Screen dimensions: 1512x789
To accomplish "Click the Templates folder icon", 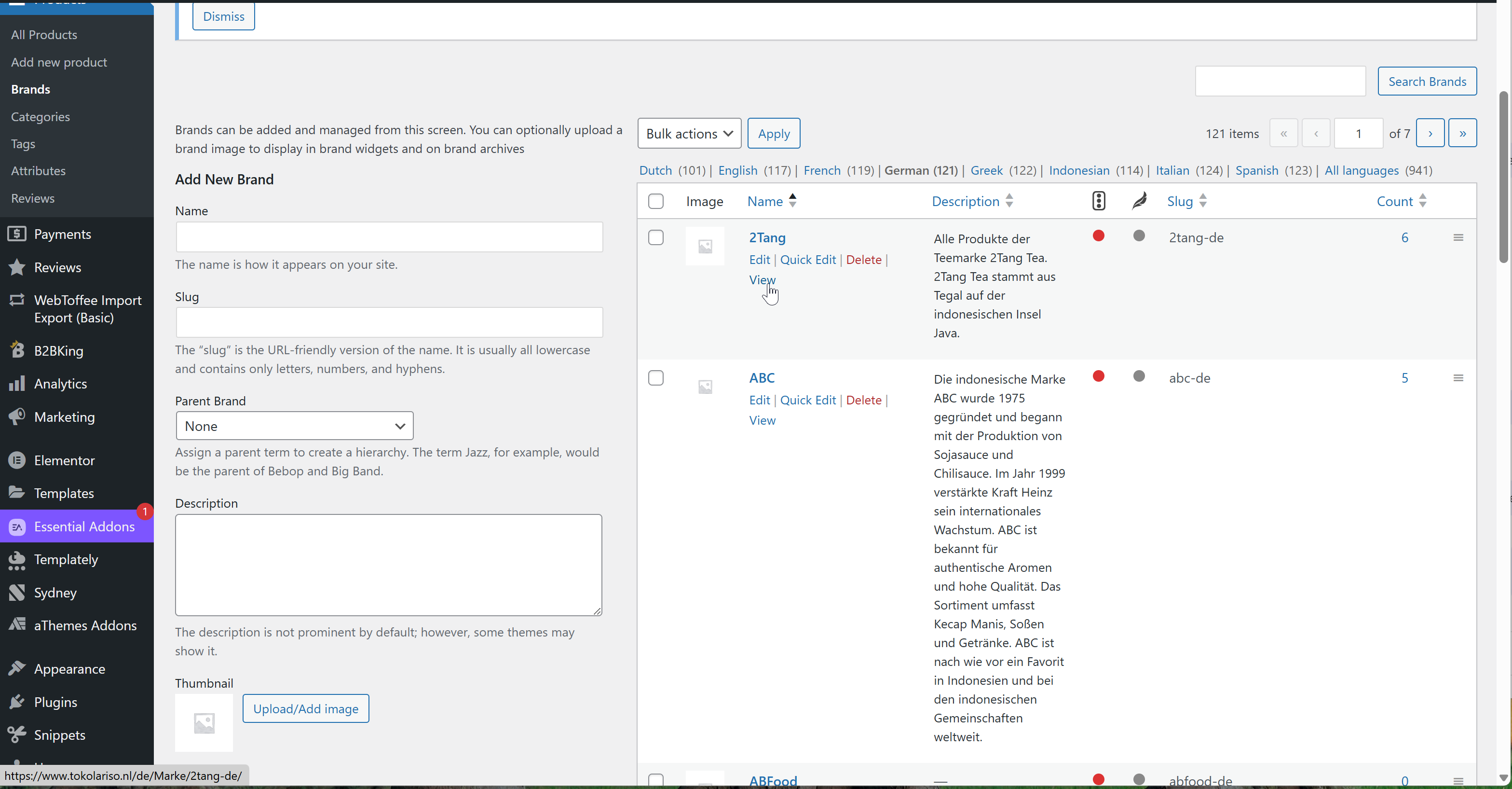I will point(17,493).
